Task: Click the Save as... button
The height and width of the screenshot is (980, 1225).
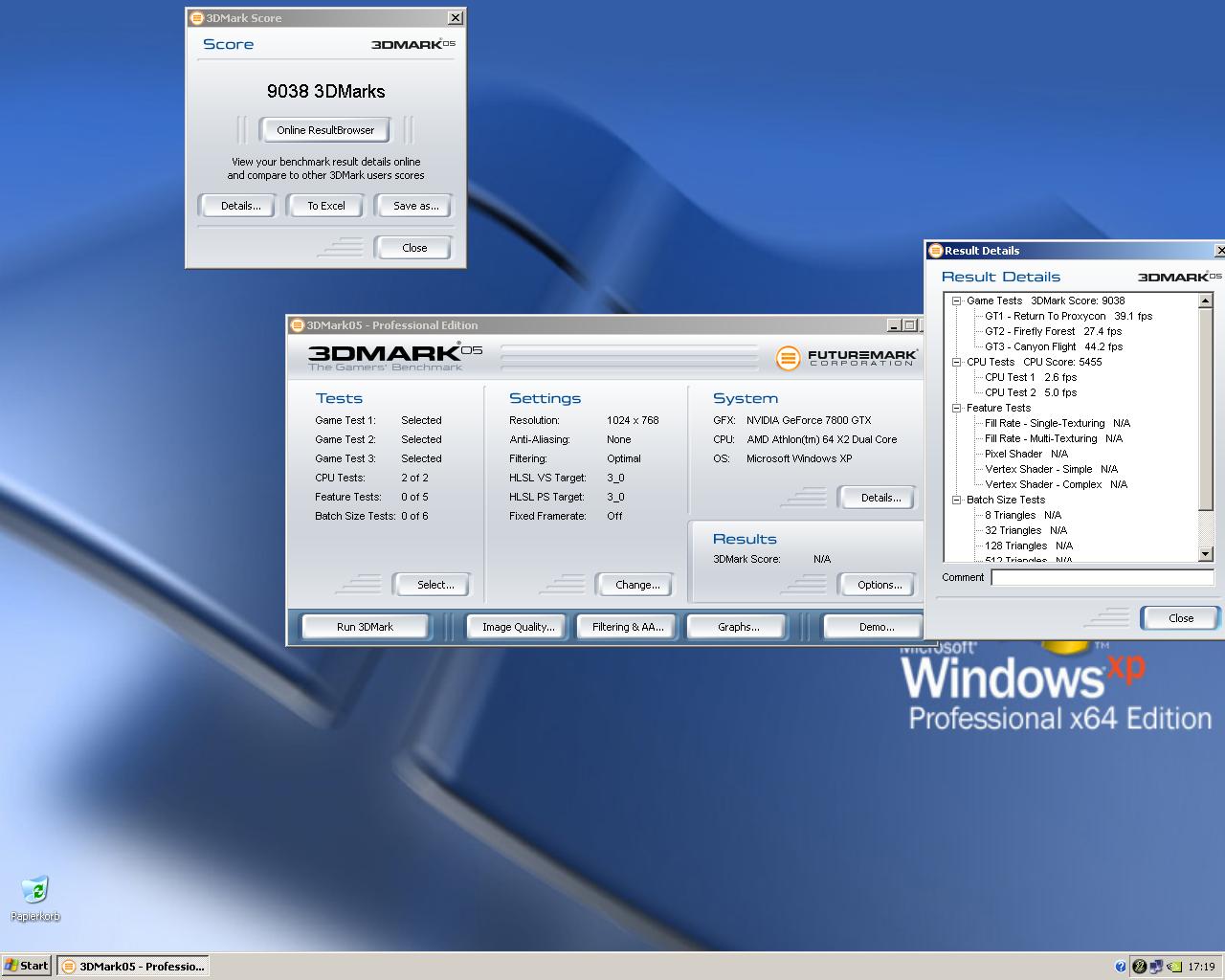Action: pos(415,206)
